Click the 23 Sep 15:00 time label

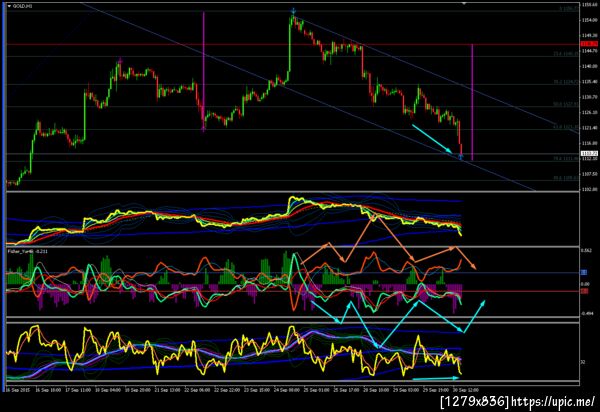(x=259, y=390)
